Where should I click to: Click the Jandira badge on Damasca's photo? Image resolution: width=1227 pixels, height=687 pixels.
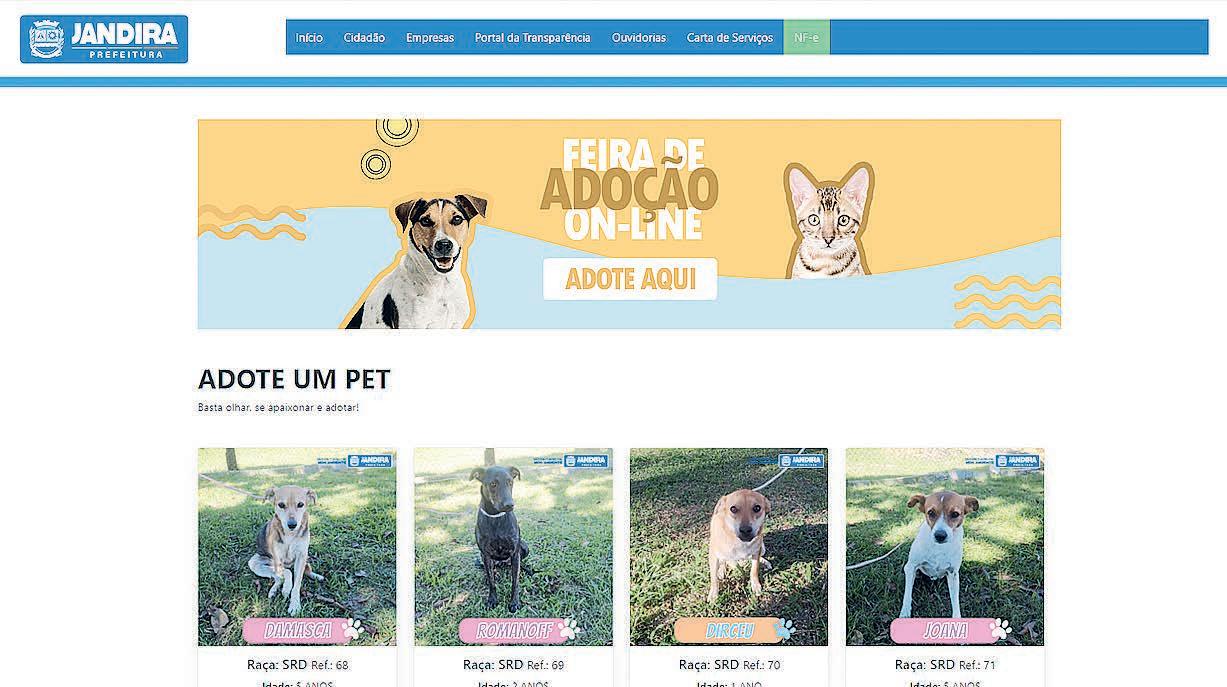[x=370, y=461]
